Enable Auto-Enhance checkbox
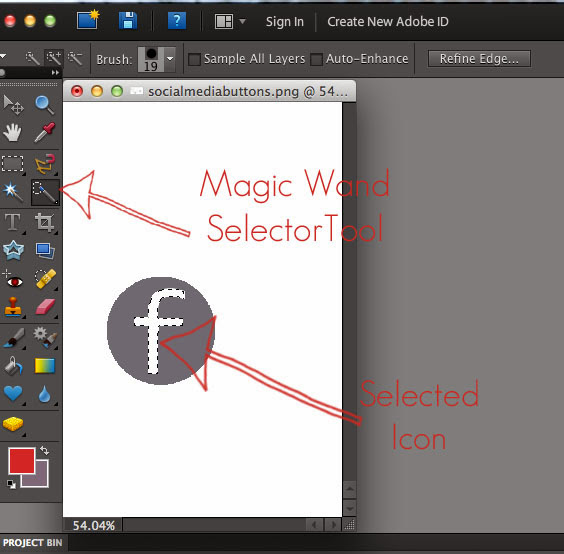Image resolution: width=564 pixels, height=554 pixels. pyautogui.click(x=316, y=59)
